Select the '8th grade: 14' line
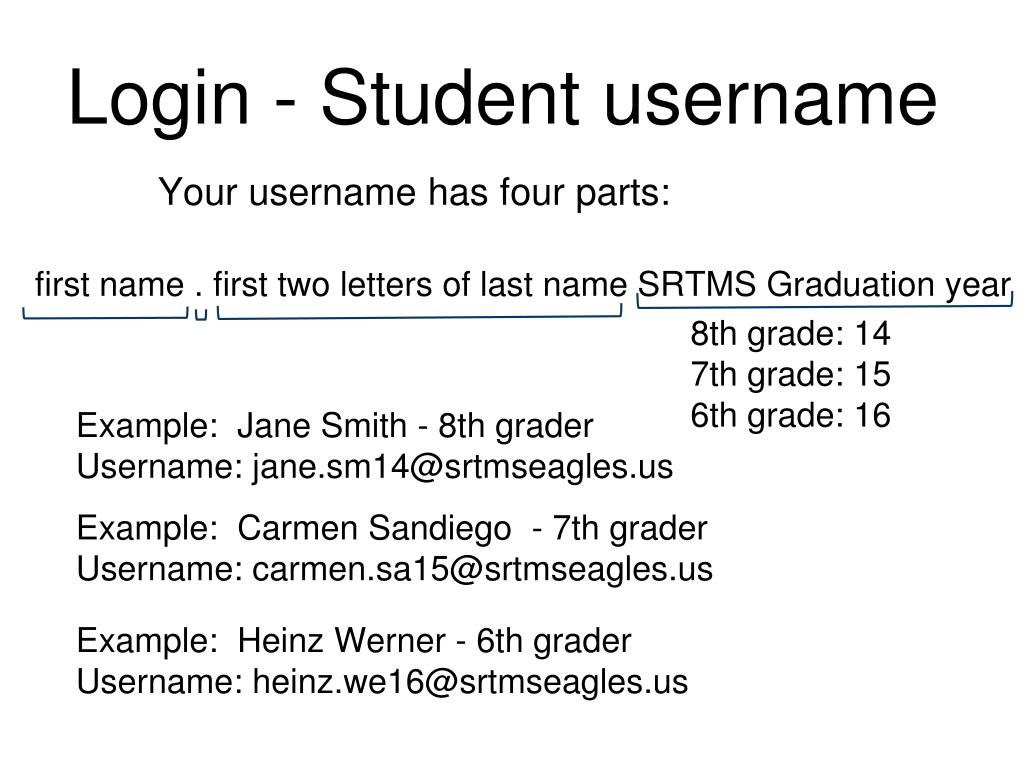Screen dimensions: 1024x768 click(x=790, y=334)
